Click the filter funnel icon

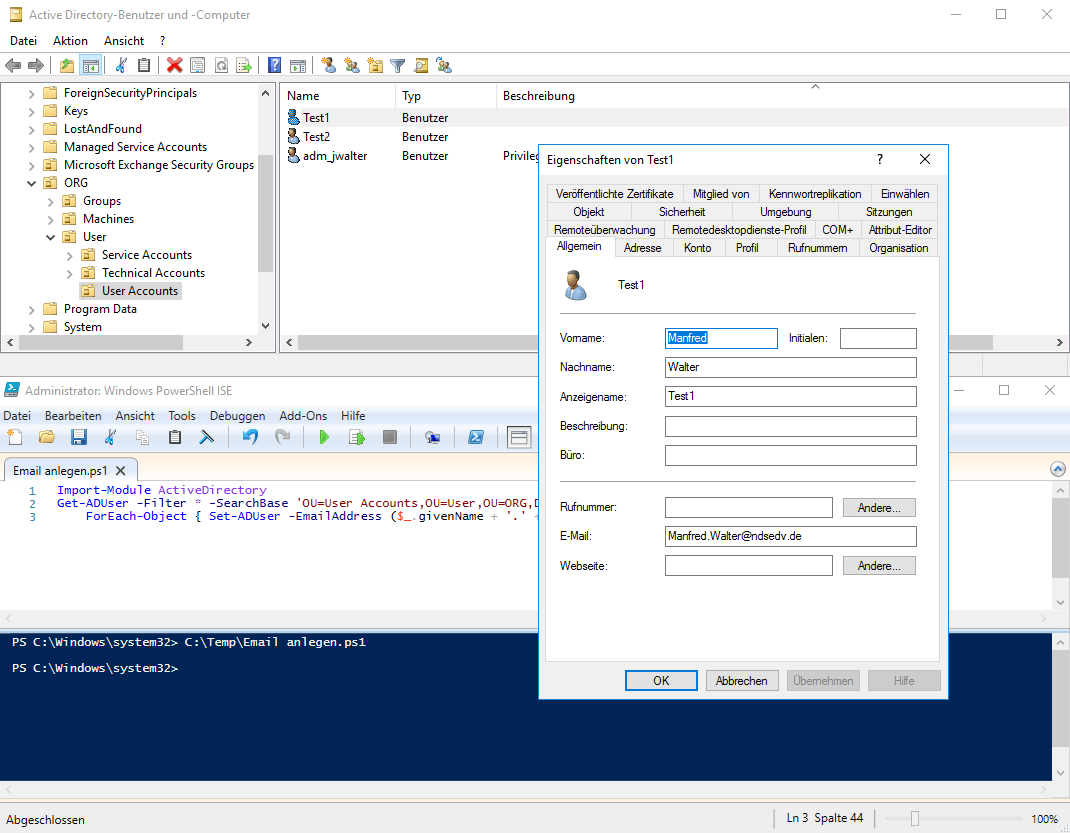[x=398, y=65]
